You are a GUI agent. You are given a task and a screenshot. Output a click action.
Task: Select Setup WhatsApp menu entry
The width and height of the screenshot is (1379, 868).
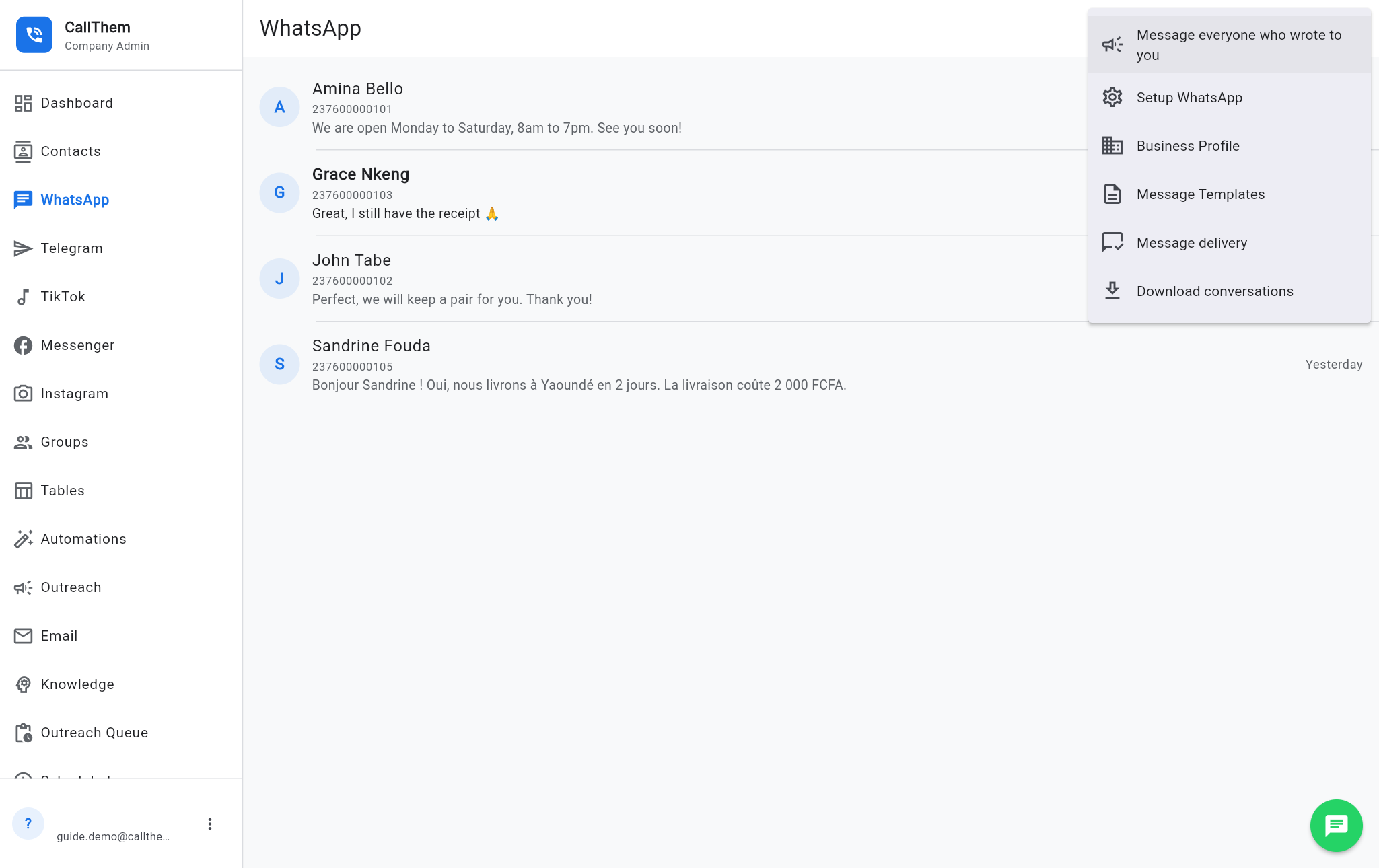(x=1229, y=98)
